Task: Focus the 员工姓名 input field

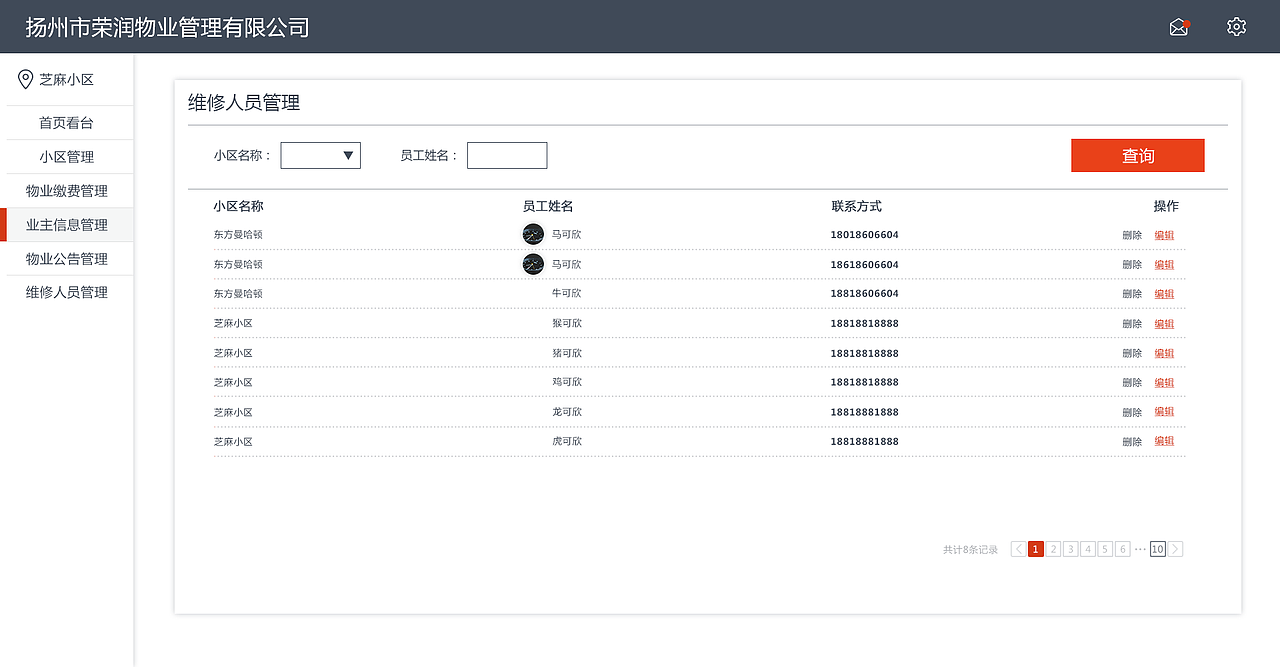Action: click(507, 155)
